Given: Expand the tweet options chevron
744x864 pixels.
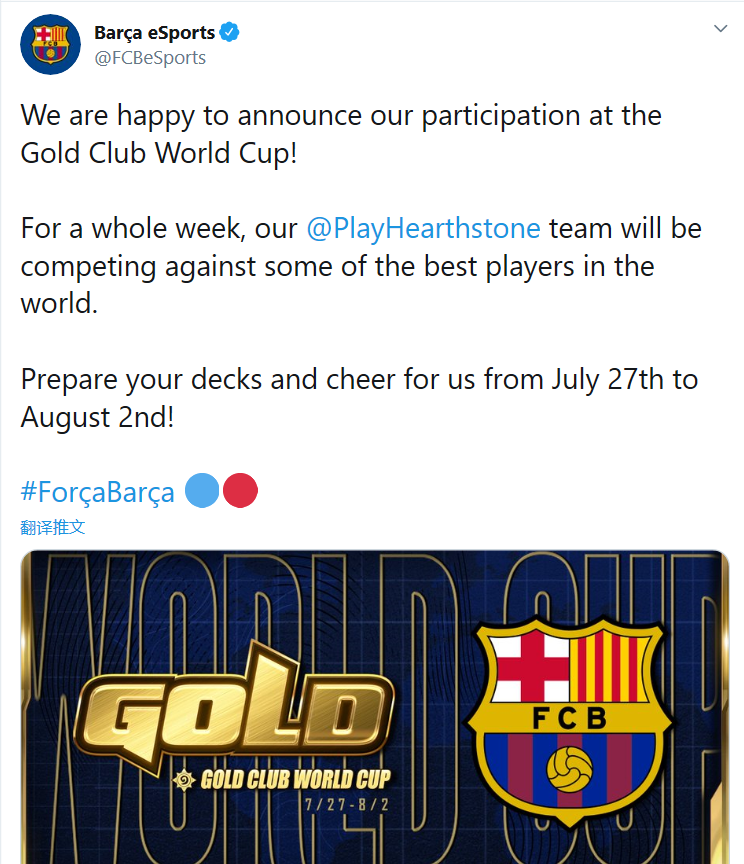Looking at the screenshot, I should coord(720,29).
